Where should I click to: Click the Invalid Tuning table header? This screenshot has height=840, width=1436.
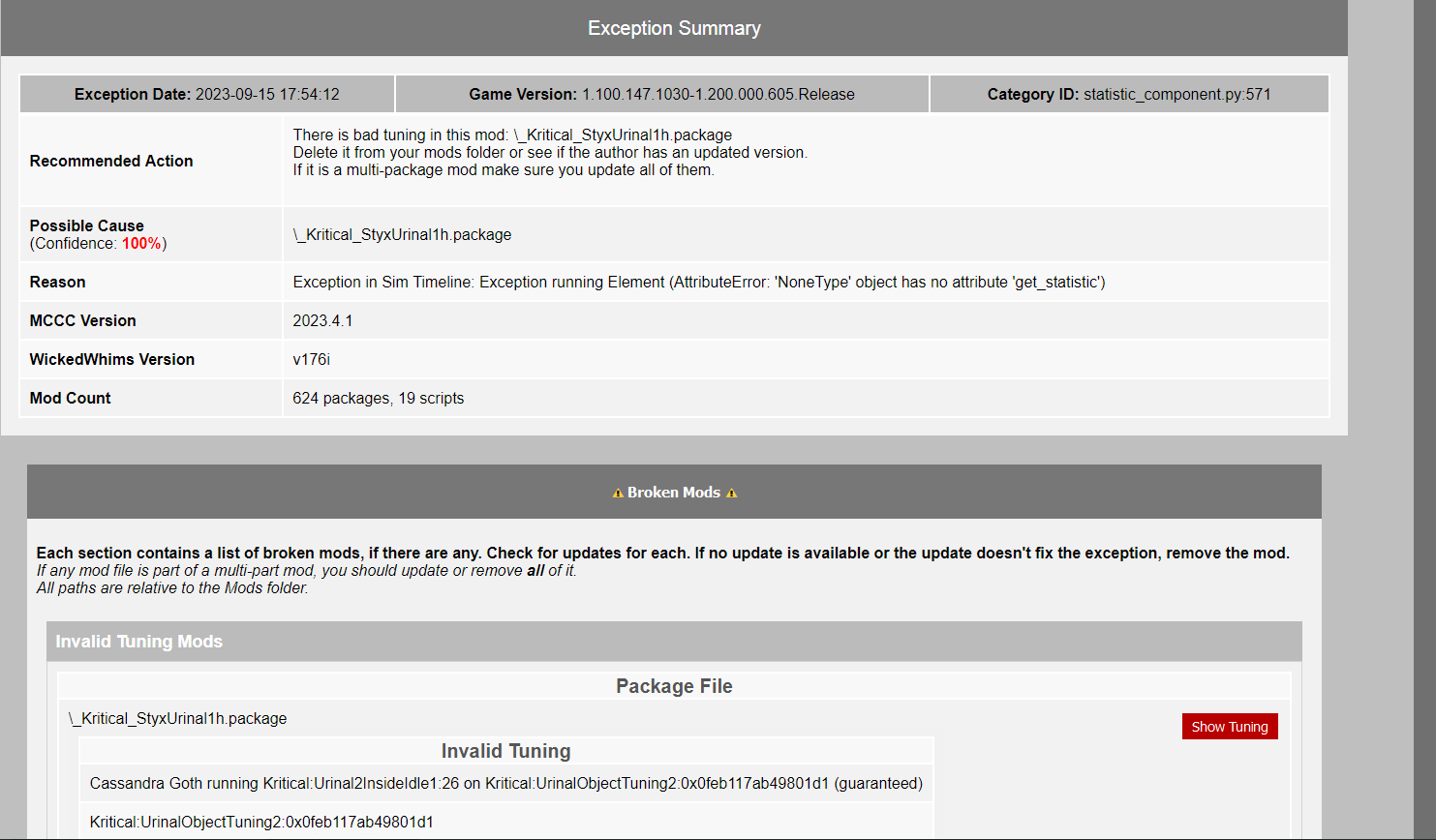[506, 751]
